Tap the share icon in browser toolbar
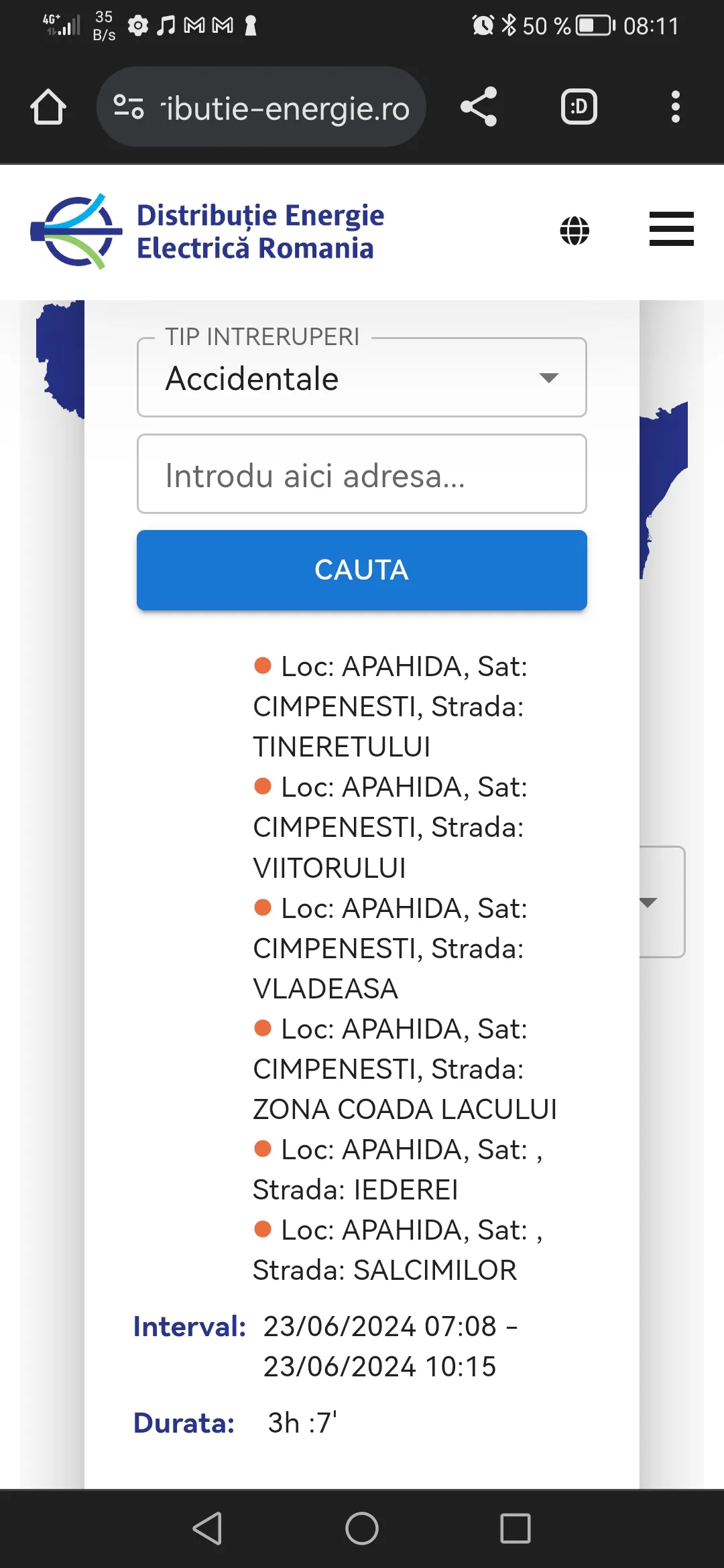The height and width of the screenshot is (1568, 724). point(479,107)
